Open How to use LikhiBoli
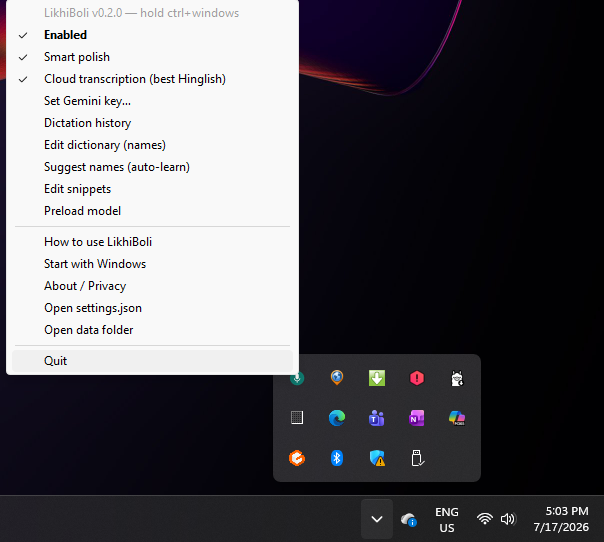604x542 pixels. click(x=153, y=242)
